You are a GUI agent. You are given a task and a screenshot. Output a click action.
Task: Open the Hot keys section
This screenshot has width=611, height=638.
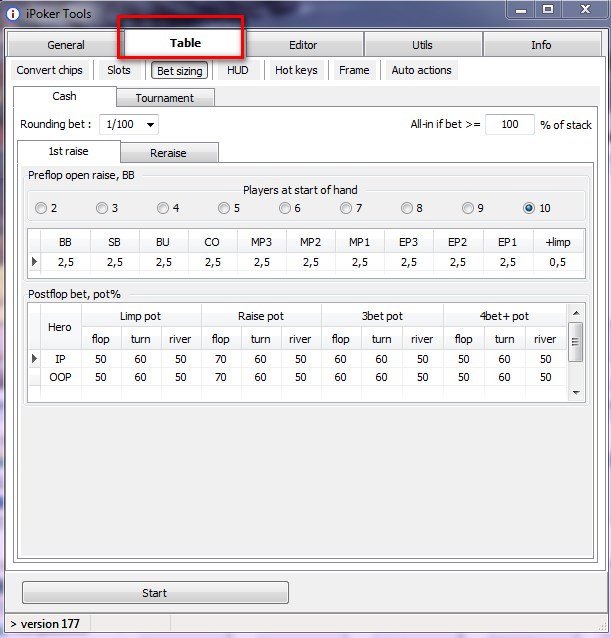click(x=296, y=70)
